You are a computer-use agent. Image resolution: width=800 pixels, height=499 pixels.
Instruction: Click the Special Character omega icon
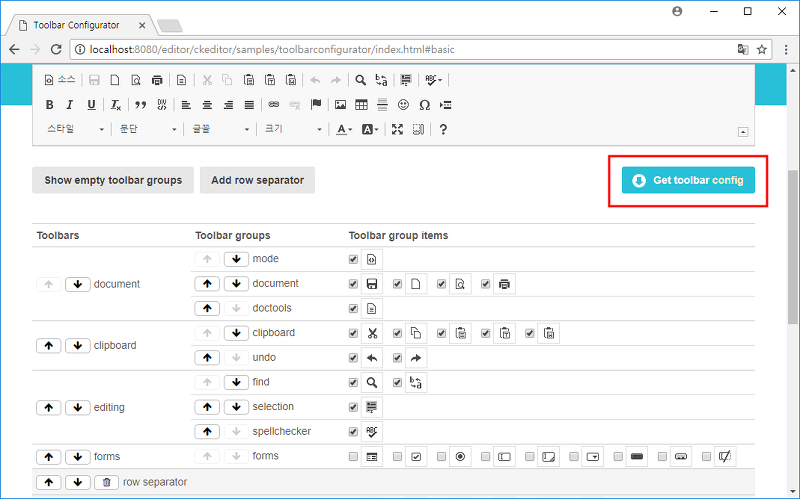(424, 105)
